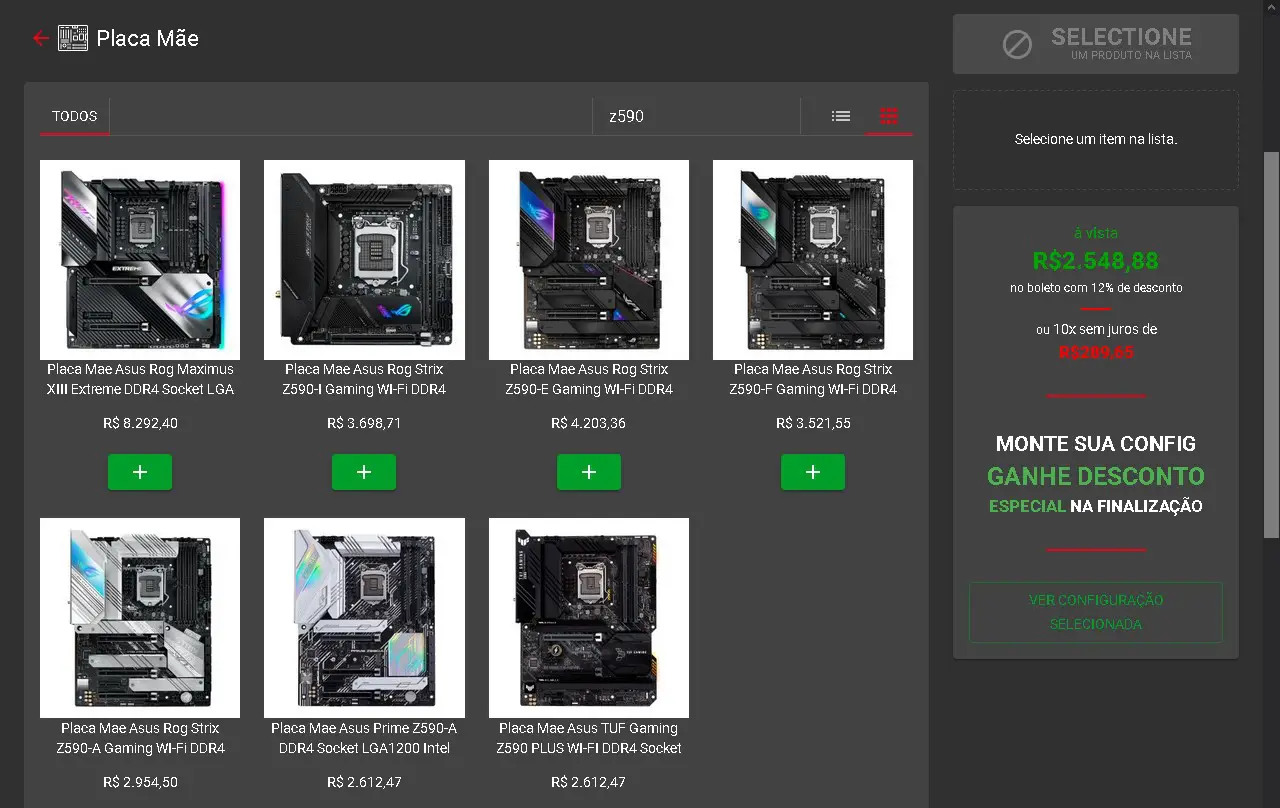This screenshot has height=808, width=1280.
Task: Click title Rog Strix Z590-F Gaming WI-Fi
Action: point(813,379)
